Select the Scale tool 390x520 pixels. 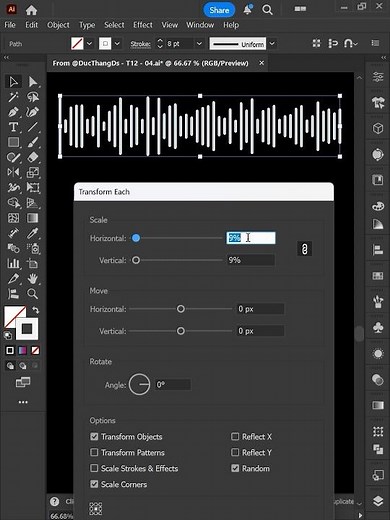[33, 172]
